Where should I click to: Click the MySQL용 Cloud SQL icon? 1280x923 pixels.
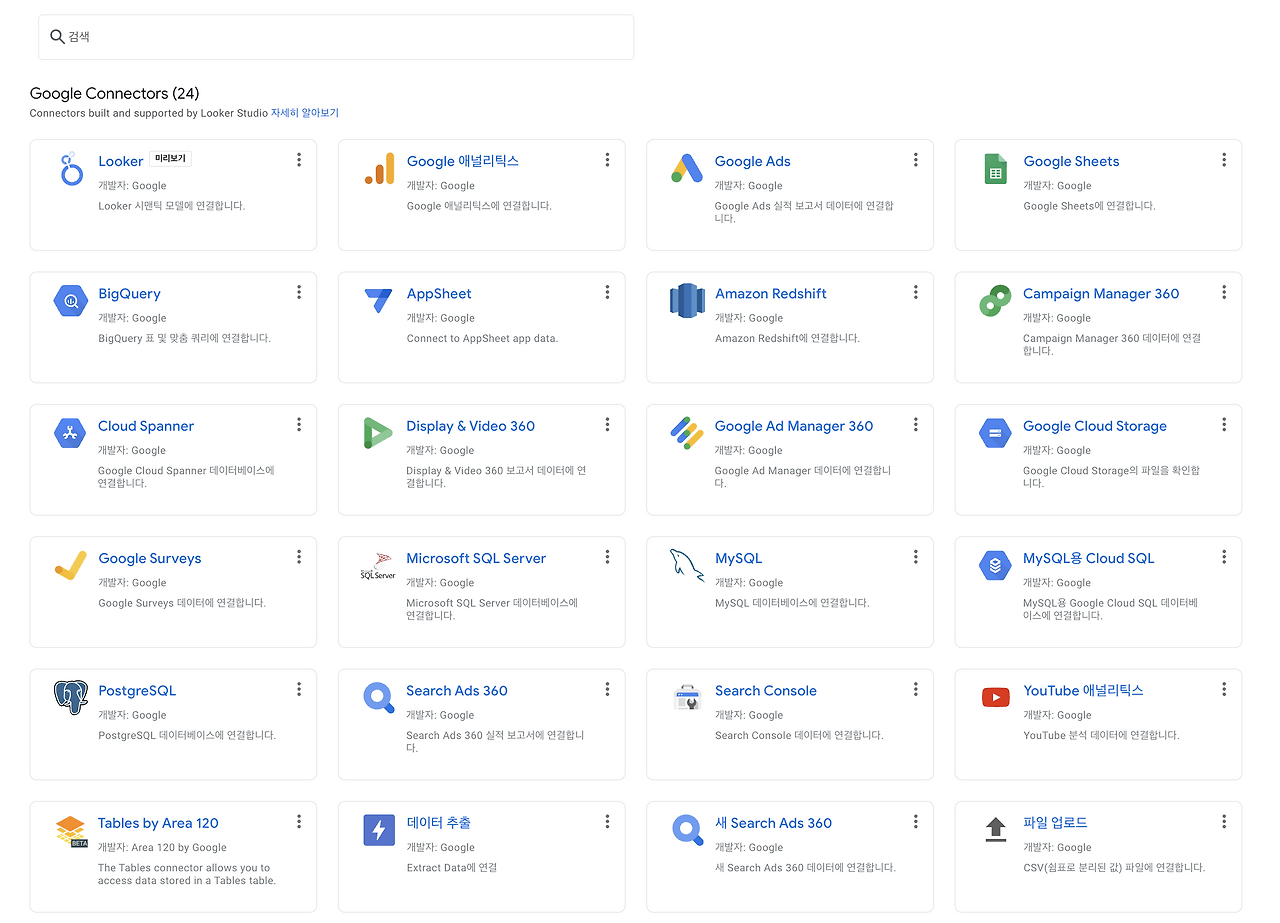[995, 566]
